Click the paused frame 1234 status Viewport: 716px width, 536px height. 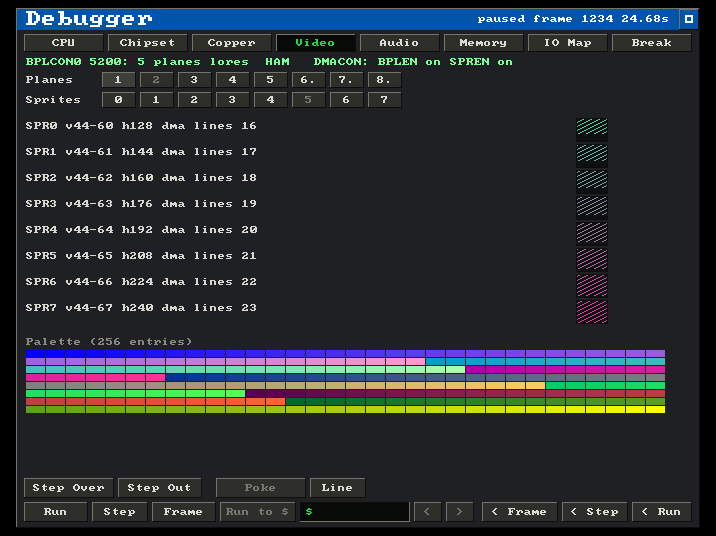click(573, 19)
